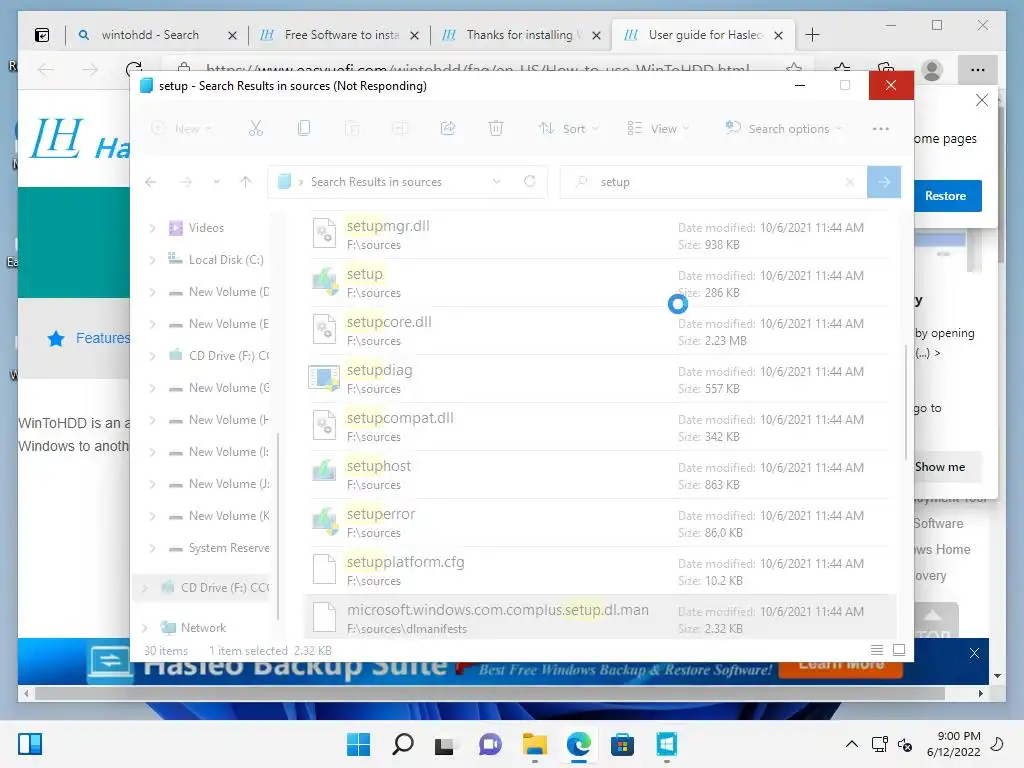Open New dropdown in Explorer toolbar
This screenshot has height=768, width=1024.
[x=182, y=129]
